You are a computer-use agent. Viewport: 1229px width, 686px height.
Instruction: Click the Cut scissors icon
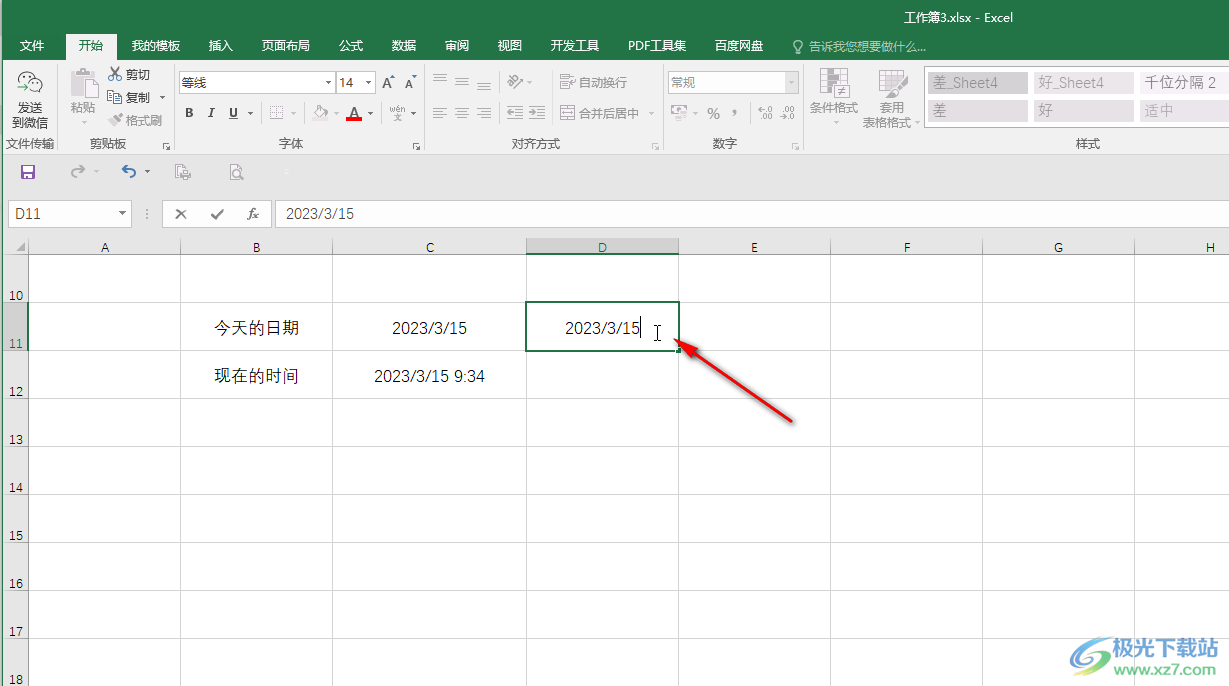(x=115, y=74)
